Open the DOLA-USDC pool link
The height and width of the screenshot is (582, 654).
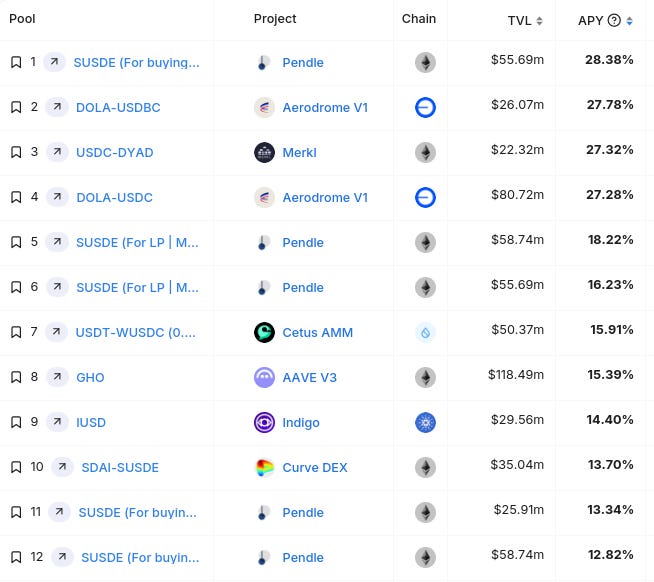pos(114,198)
